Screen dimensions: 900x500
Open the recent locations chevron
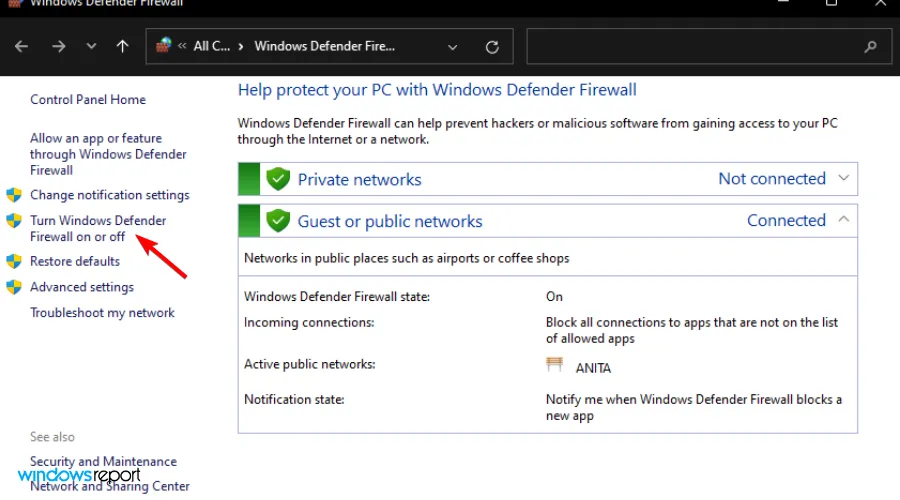click(91, 47)
